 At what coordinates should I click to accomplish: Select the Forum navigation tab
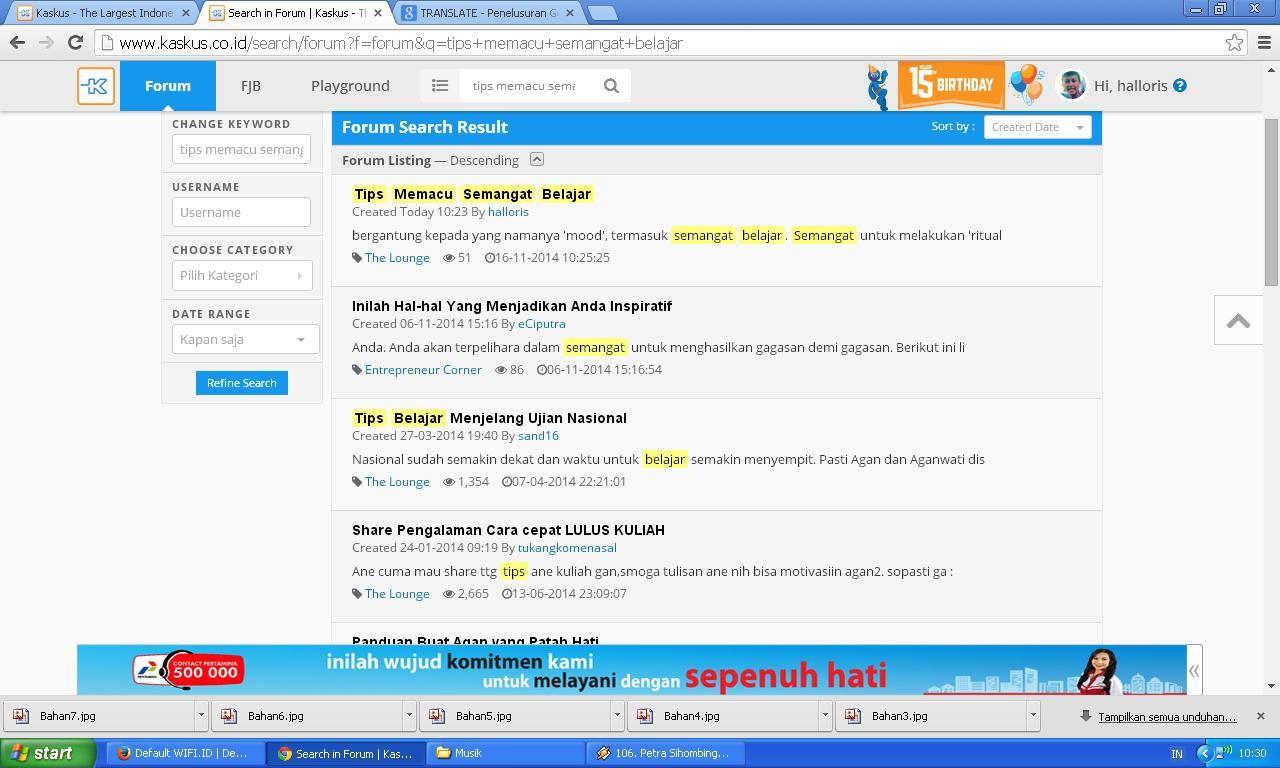(x=168, y=86)
